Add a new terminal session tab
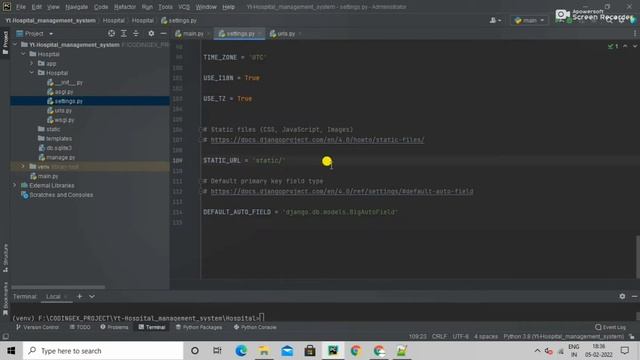 80,296
